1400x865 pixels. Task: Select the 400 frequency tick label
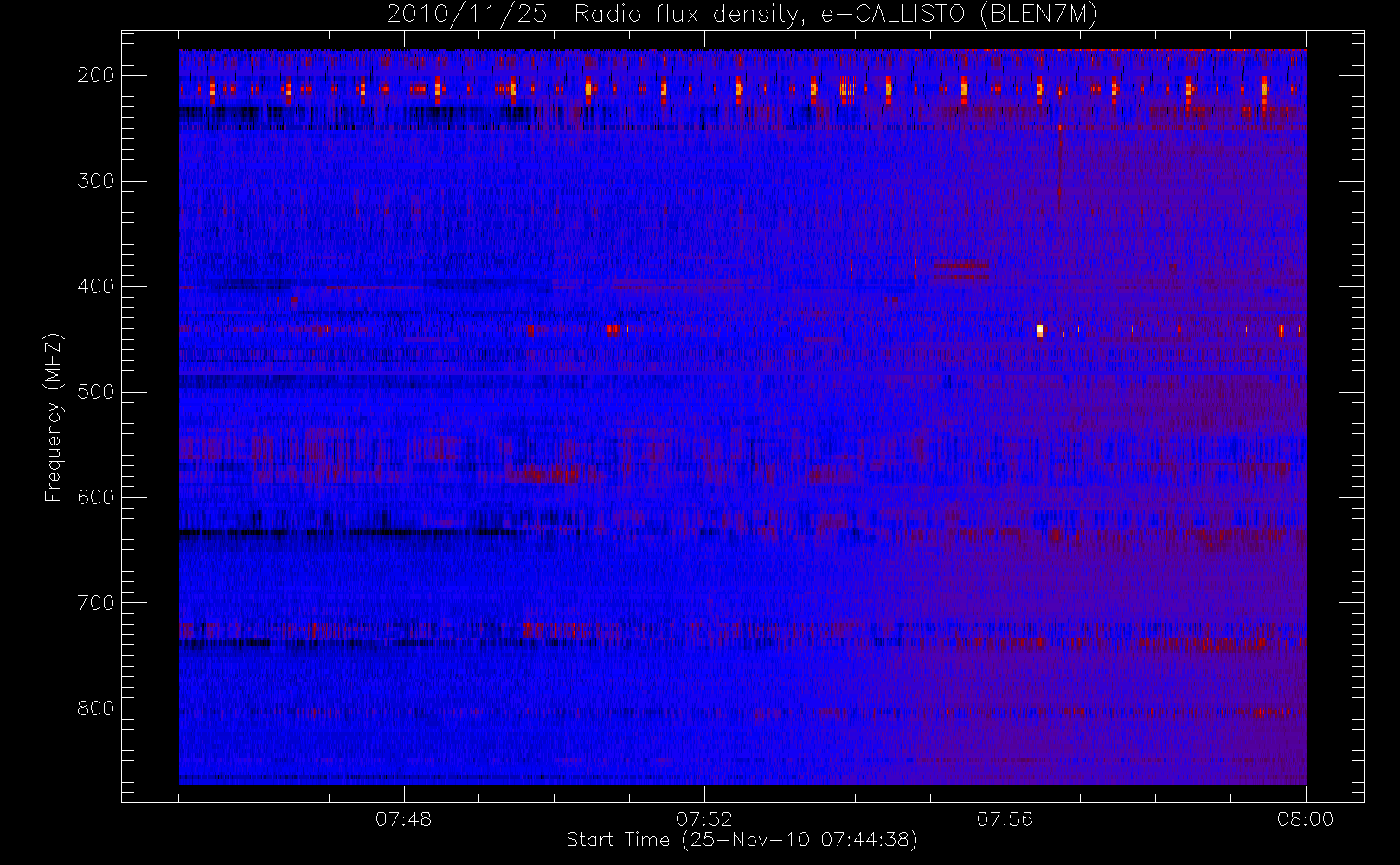(95, 286)
